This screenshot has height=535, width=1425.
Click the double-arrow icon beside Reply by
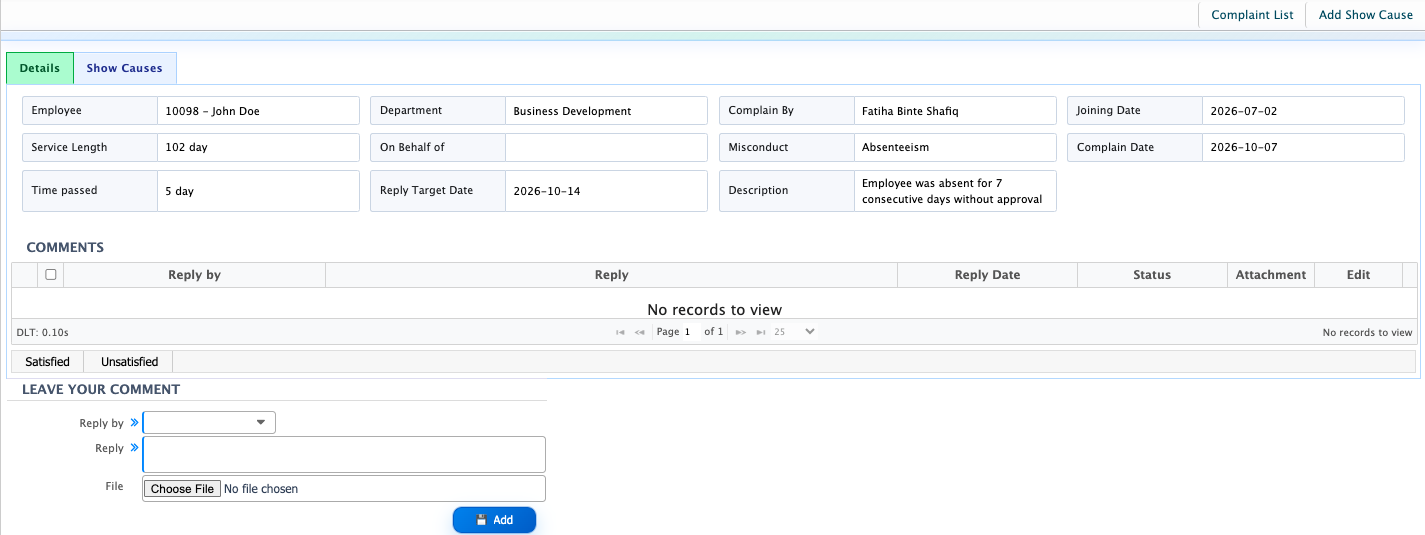coord(134,423)
